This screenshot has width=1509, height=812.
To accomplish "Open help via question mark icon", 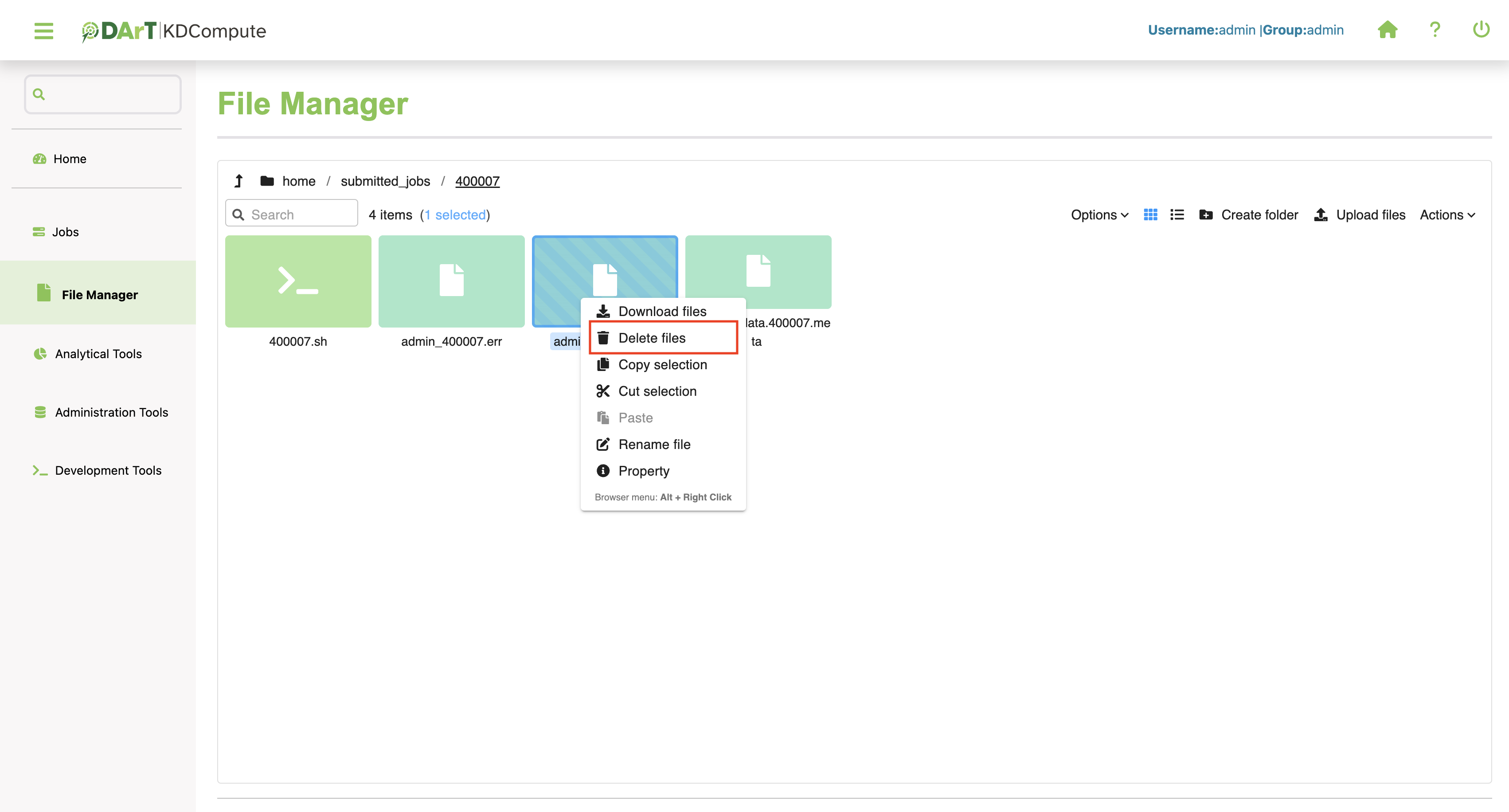I will [x=1435, y=29].
